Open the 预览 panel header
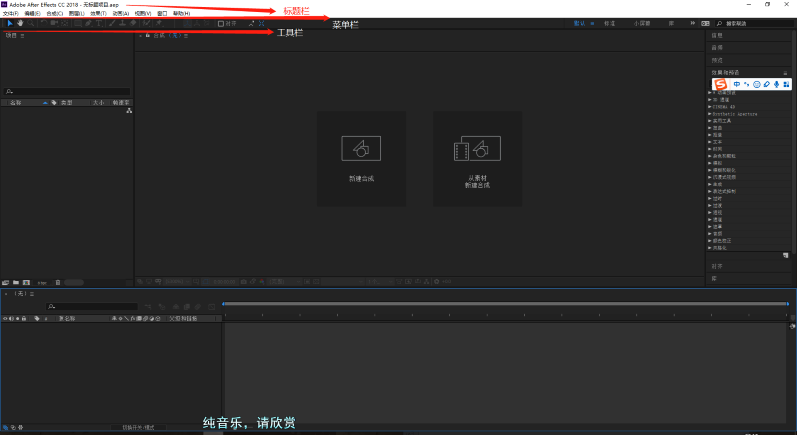 [x=717, y=60]
